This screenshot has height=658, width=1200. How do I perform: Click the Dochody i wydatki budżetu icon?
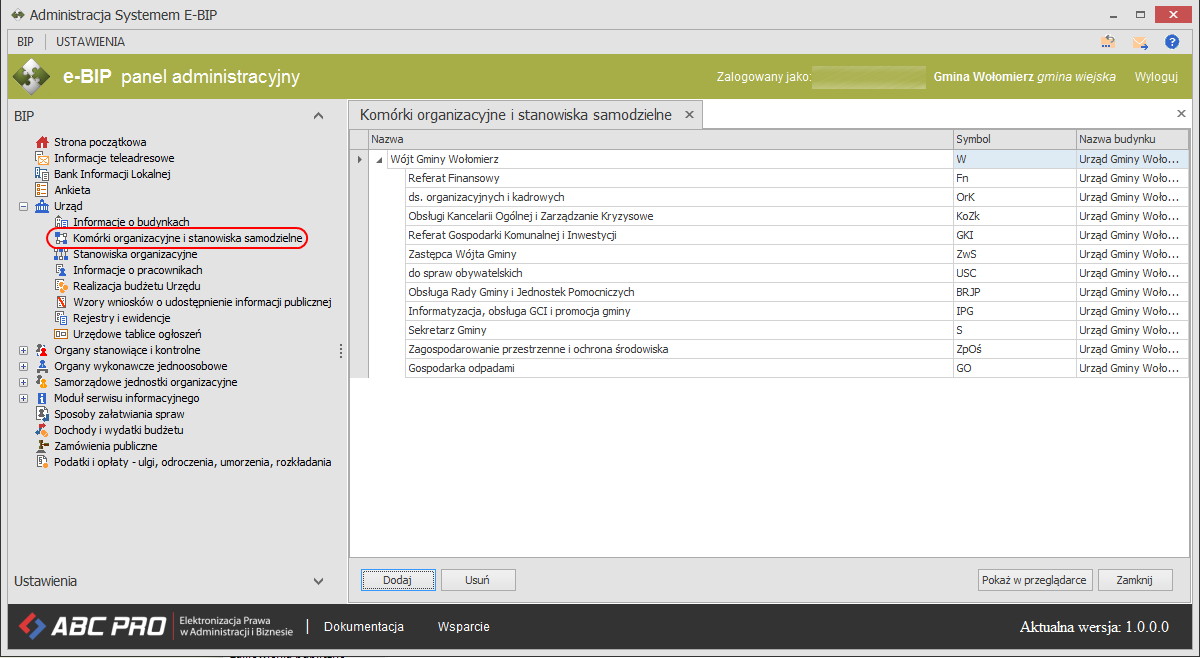coord(42,430)
